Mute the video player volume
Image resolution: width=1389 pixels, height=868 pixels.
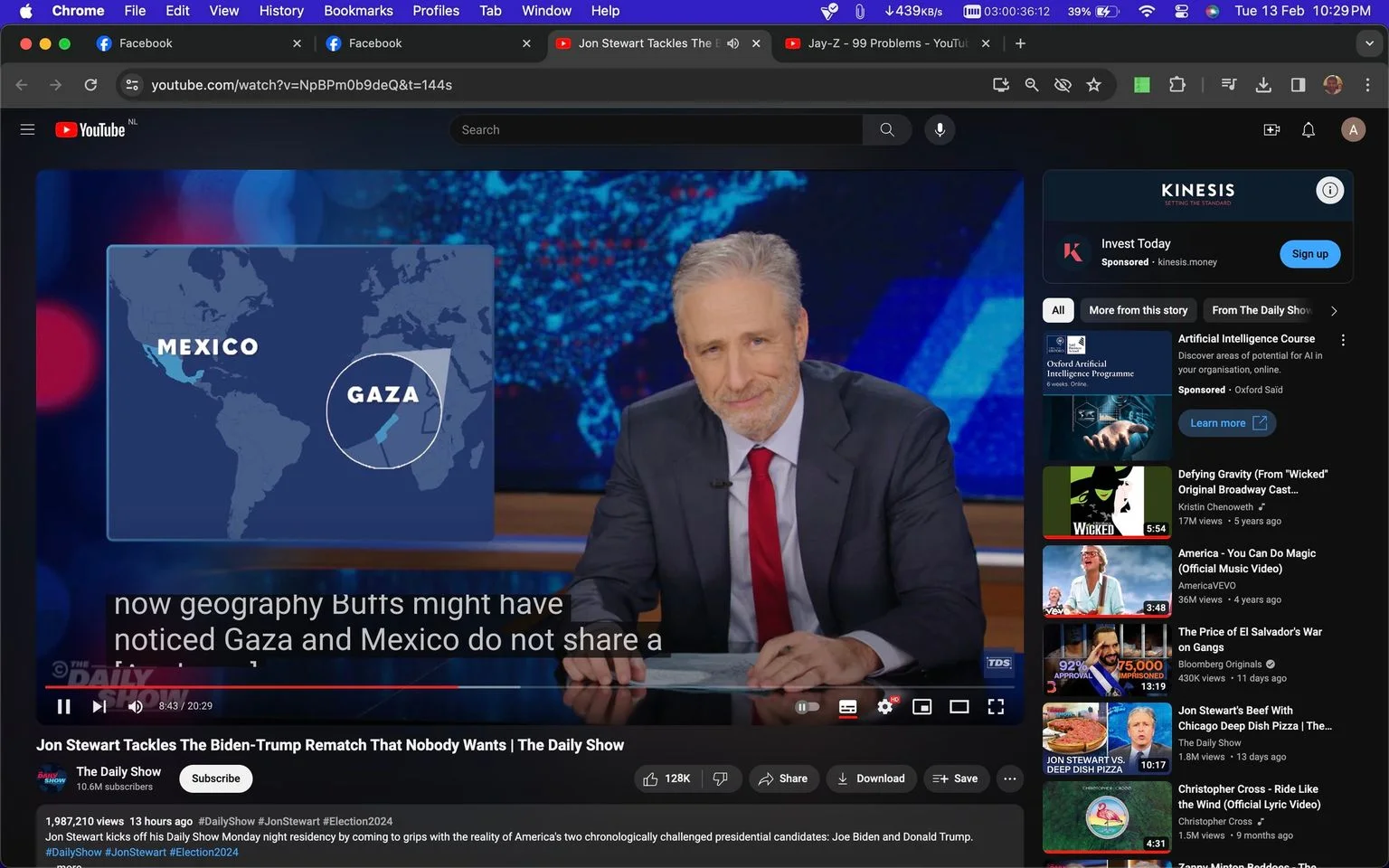[x=136, y=706]
